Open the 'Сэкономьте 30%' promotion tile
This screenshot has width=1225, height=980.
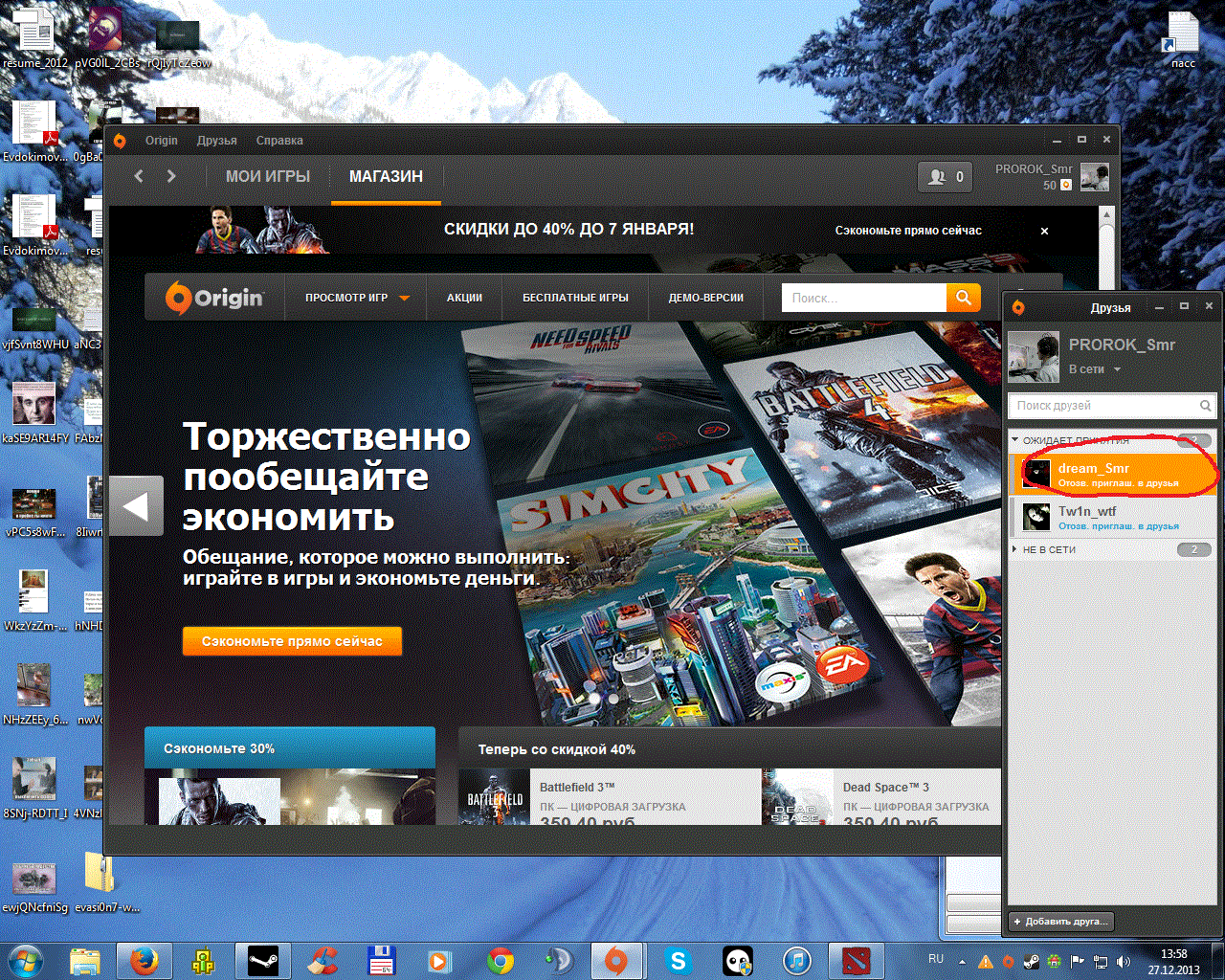[x=290, y=776]
